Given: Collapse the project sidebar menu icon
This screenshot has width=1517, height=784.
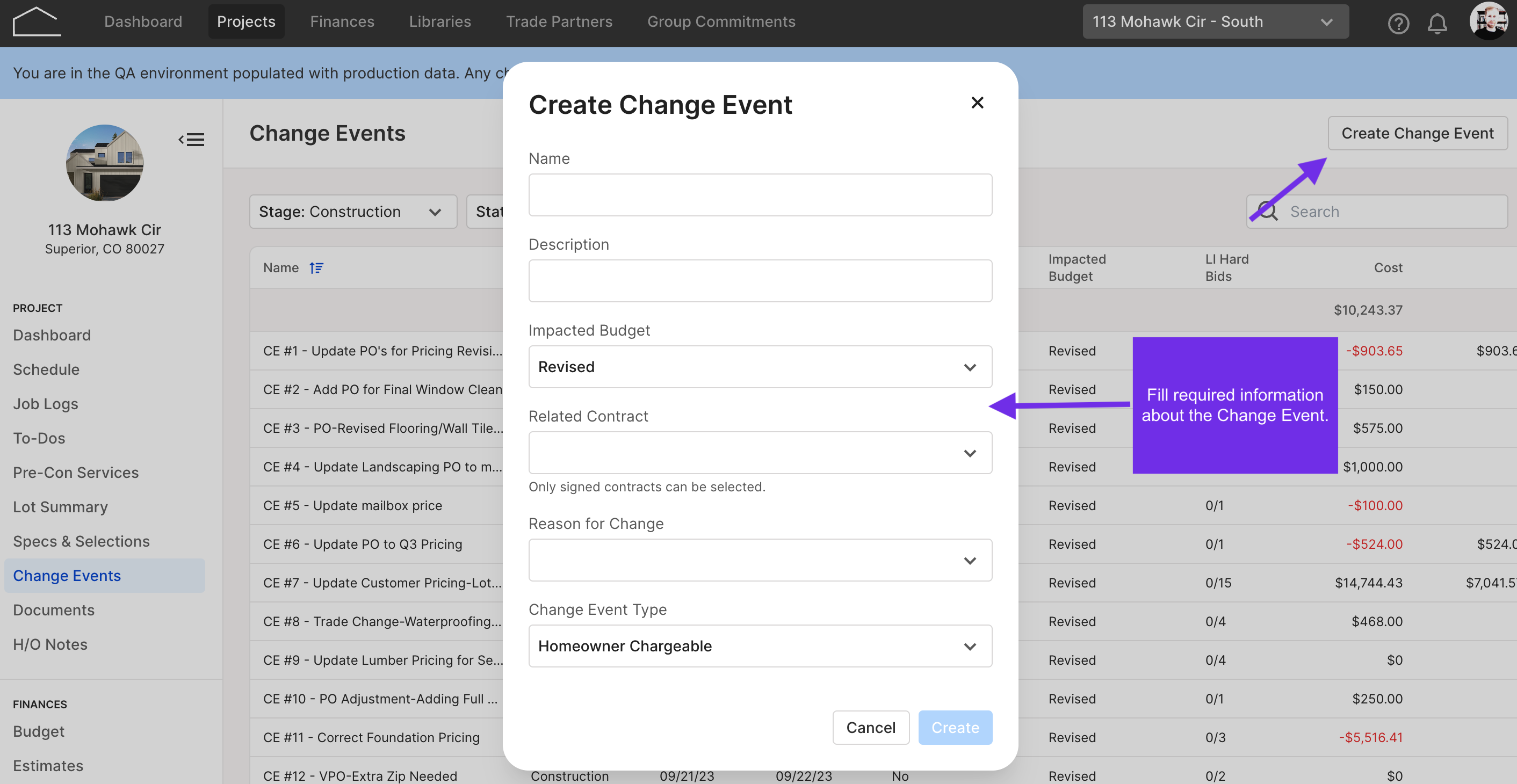Looking at the screenshot, I should [x=191, y=140].
